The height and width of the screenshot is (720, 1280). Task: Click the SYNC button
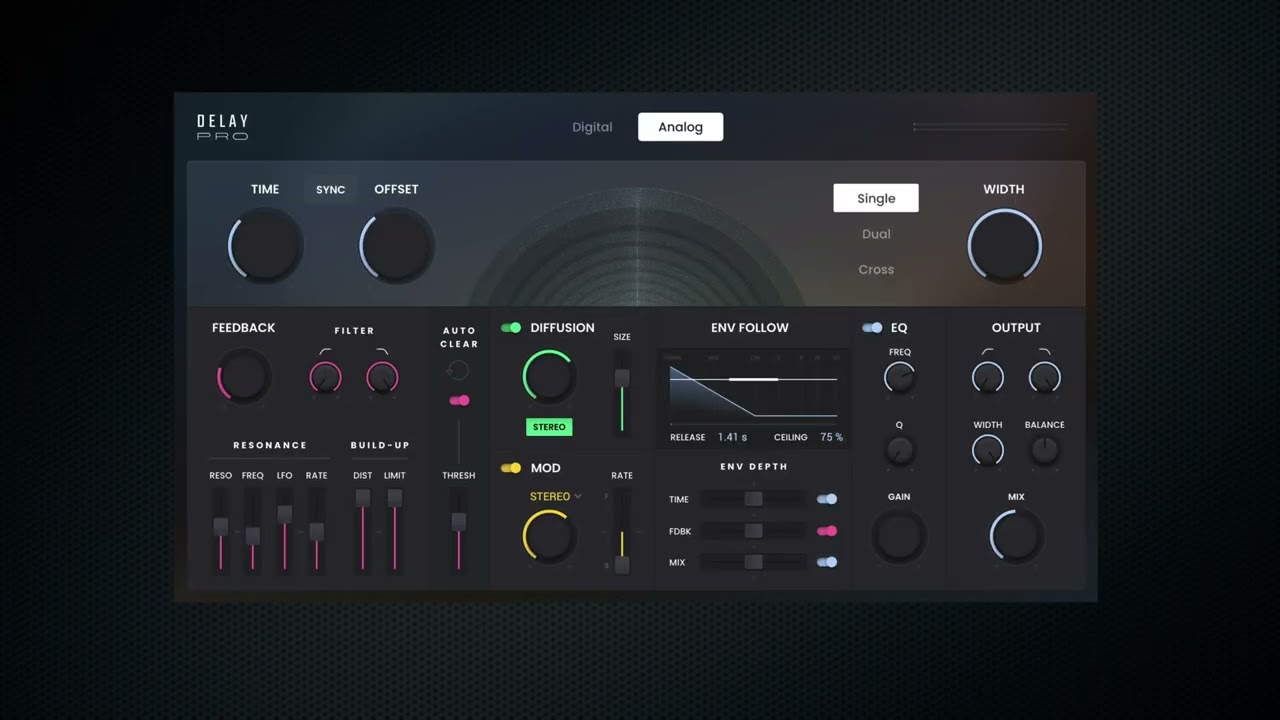331,190
